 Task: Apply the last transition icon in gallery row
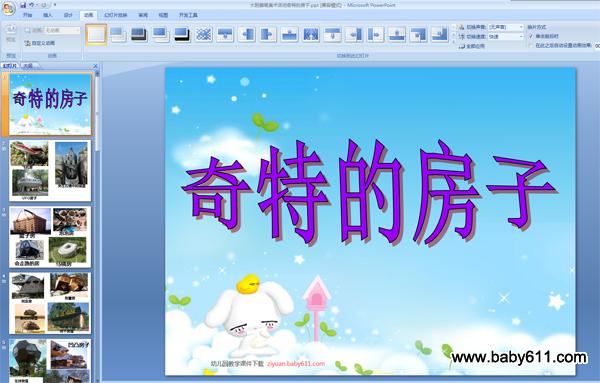pyautogui.click(x=440, y=34)
